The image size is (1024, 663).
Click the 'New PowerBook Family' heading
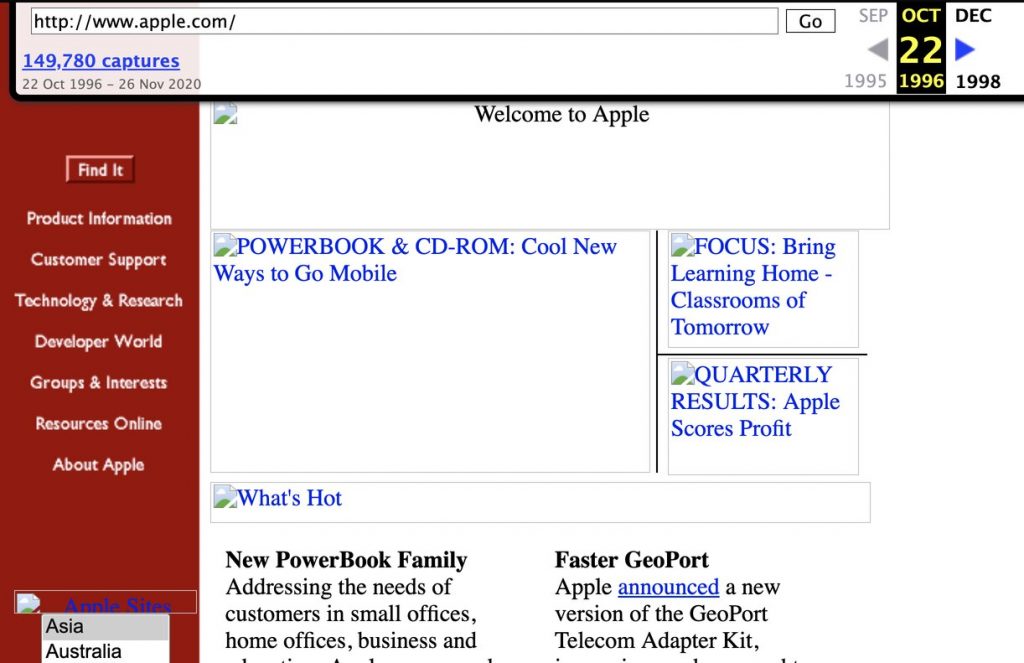[346, 560]
